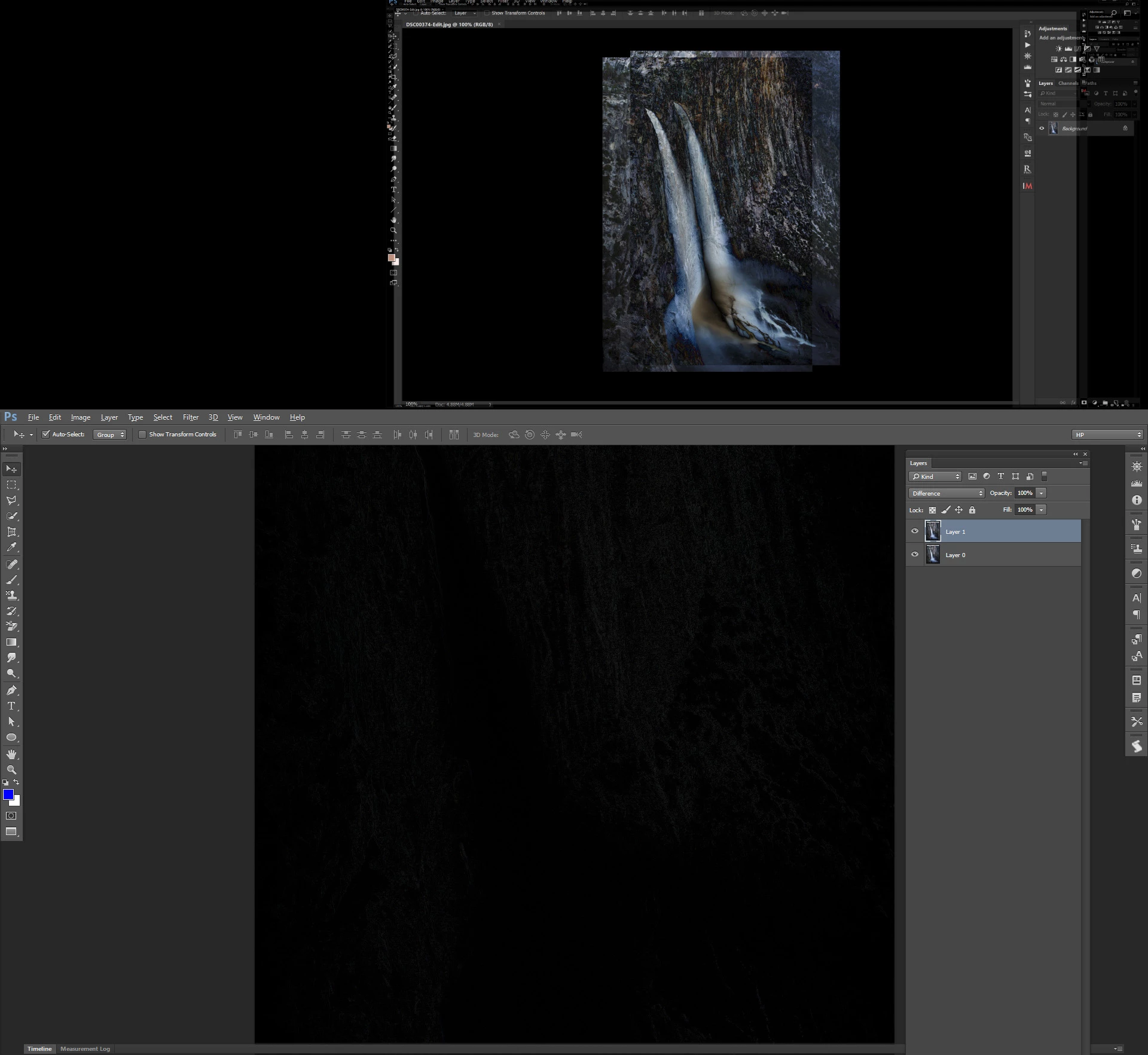Viewport: 1148px width, 1055px height.
Task: Select the Crop tool
Action: (11, 531)
